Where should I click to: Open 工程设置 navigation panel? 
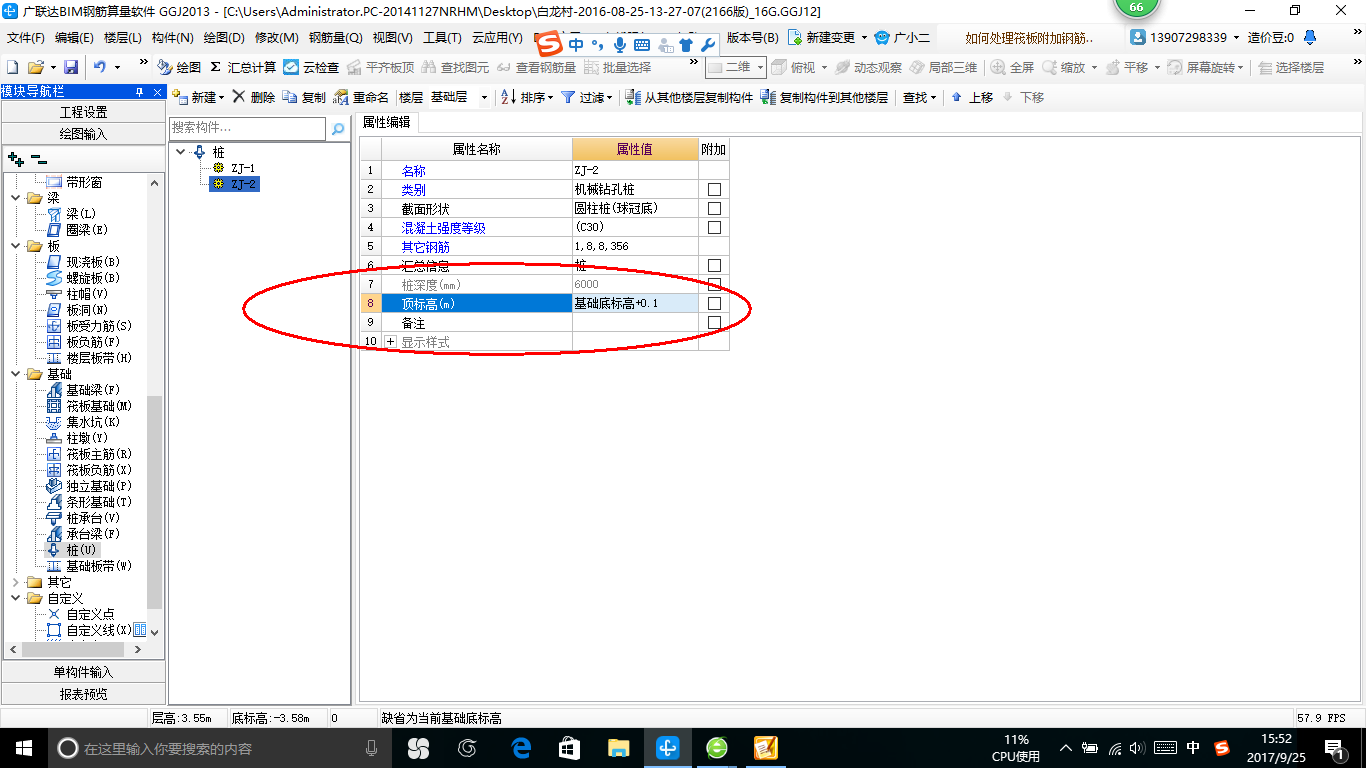pyautogui.click(x=83, y=113)
